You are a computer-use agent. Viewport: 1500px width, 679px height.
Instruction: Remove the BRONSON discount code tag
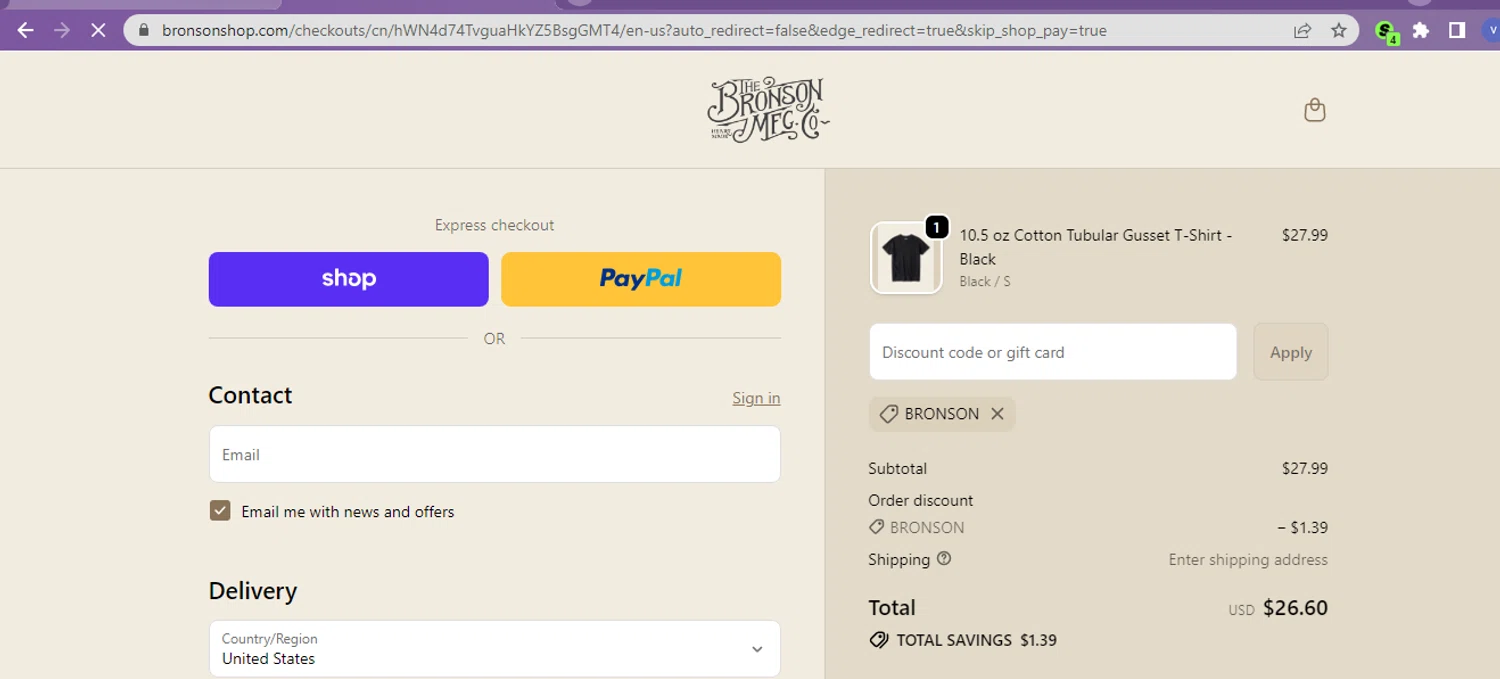997,414
